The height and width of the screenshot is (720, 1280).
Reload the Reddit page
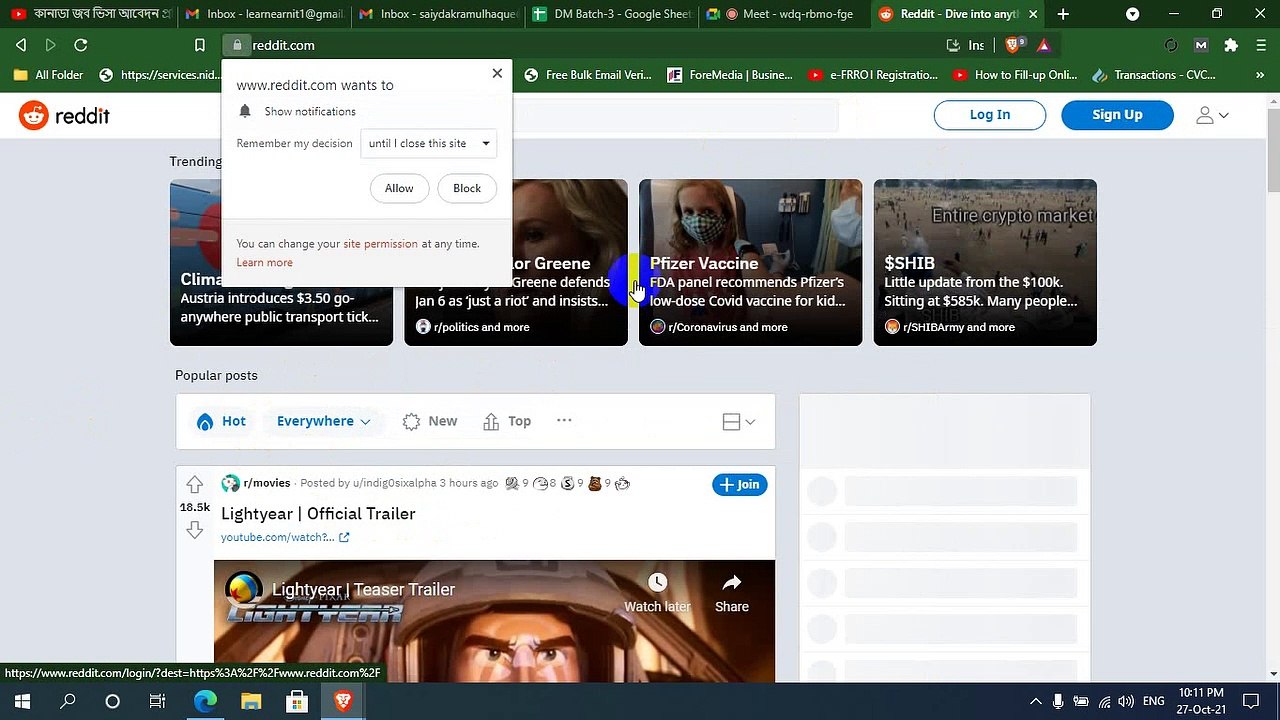(81, 45)
